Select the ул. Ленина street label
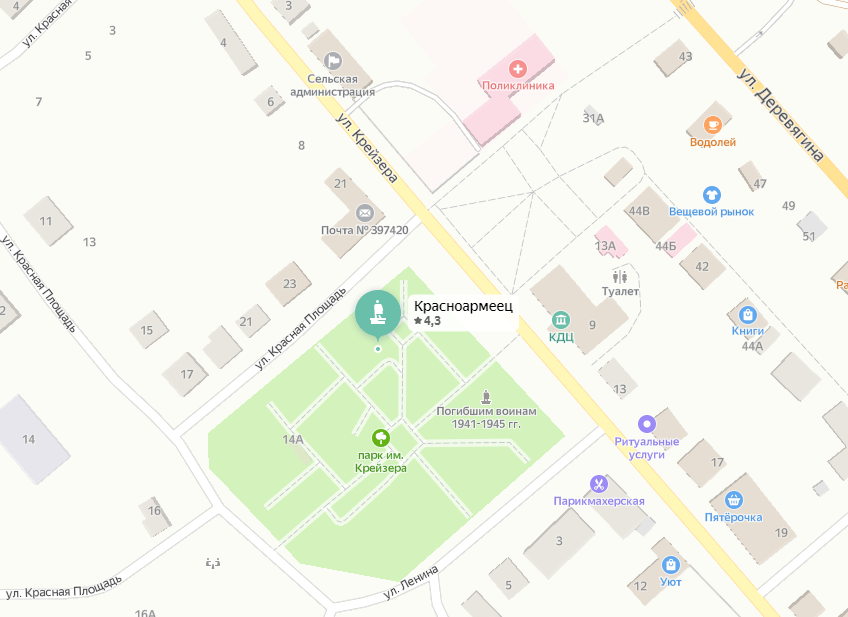This screenshot has height=617, width=848. click(411, 582)
